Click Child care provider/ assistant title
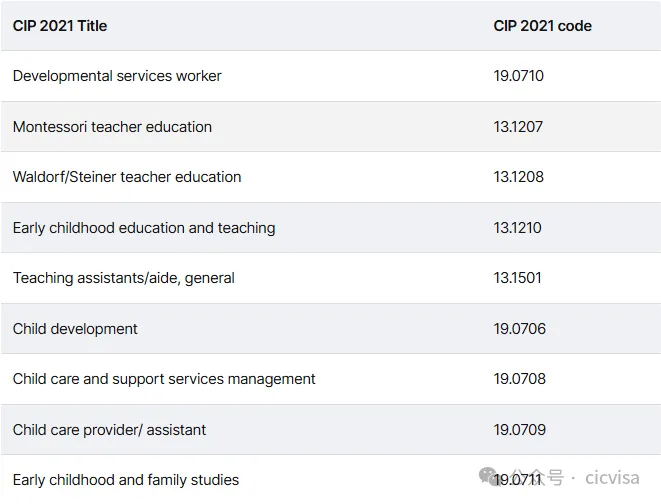Image resolution: width=661 pixels, height=504 pixels. pos(109,430)
